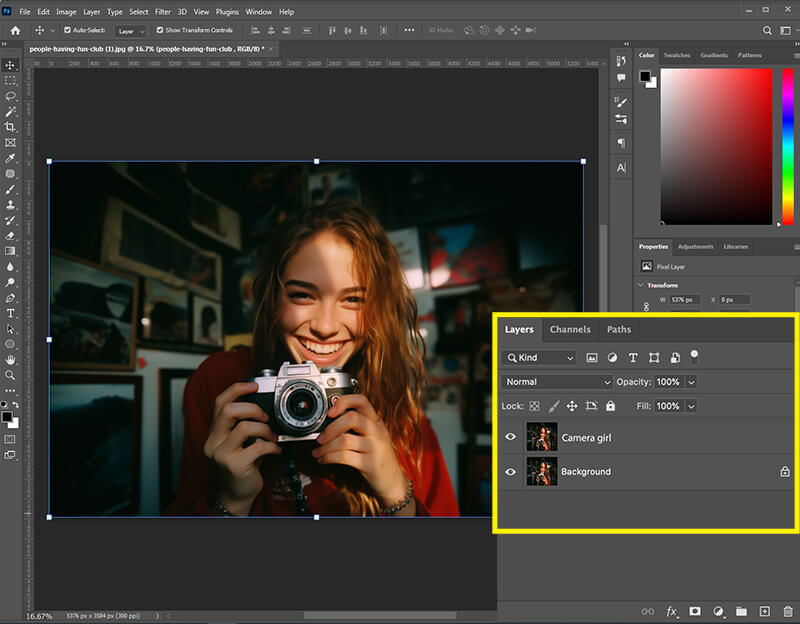The image size is (800, 624).
Task: Show more alignment options ellipsis
Action: pyautogui.click(x=409, y=30)
